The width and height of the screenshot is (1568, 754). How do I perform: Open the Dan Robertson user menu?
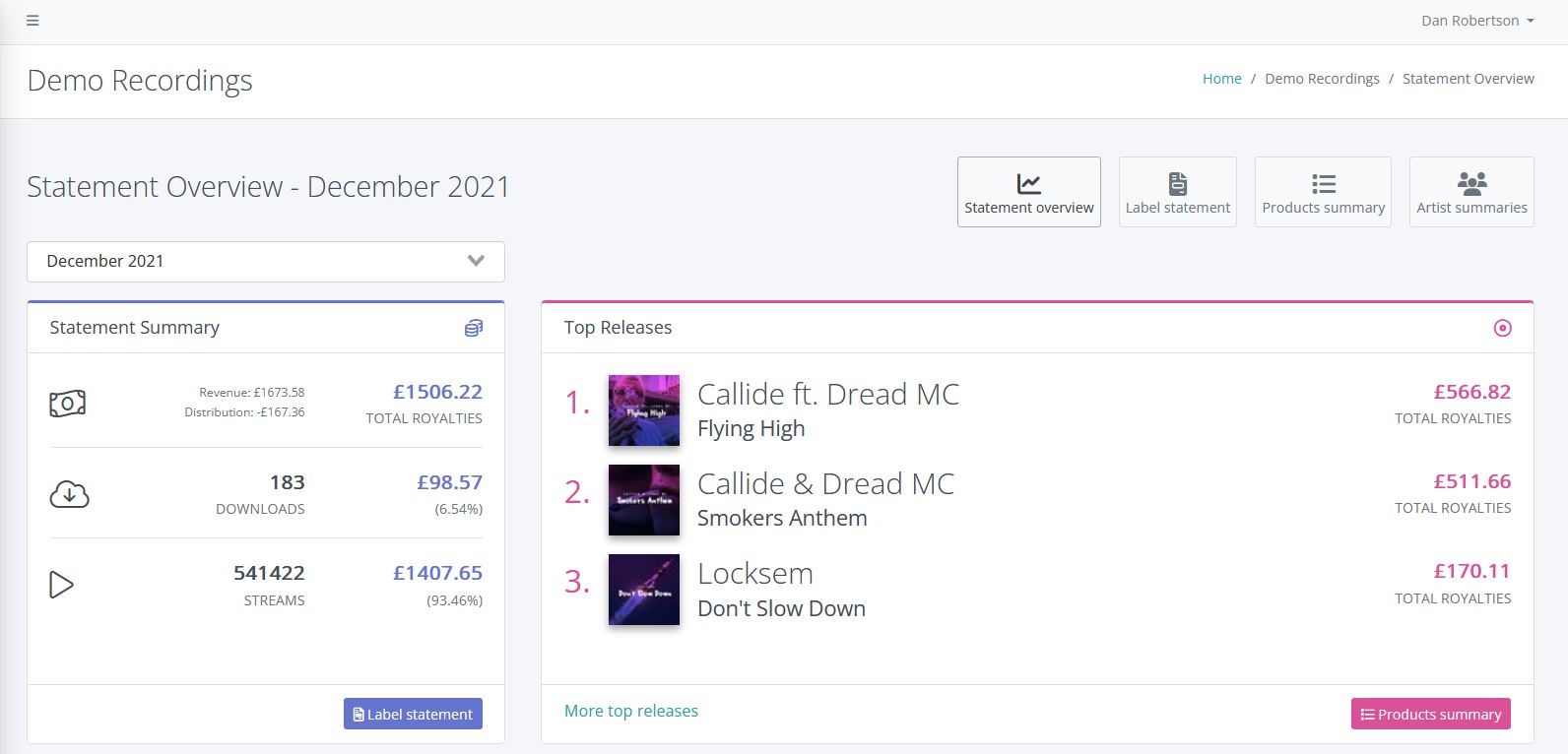1477,21
